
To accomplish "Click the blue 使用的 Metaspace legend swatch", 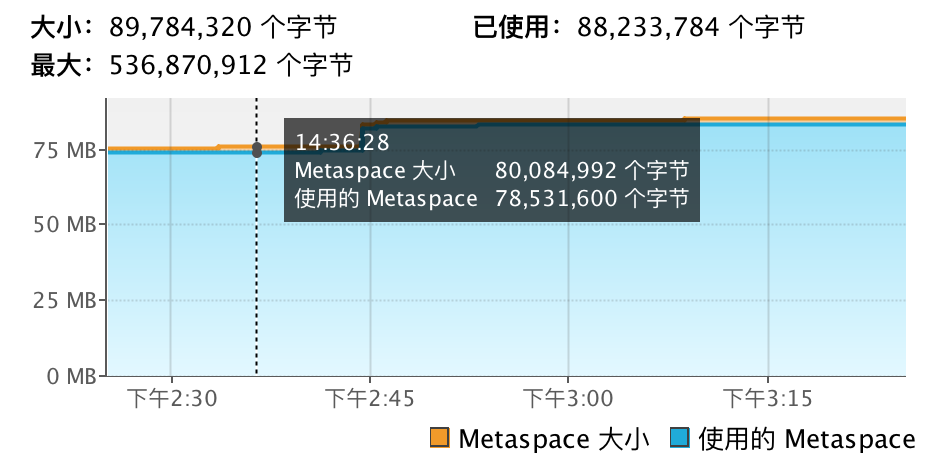I will 680,438.
